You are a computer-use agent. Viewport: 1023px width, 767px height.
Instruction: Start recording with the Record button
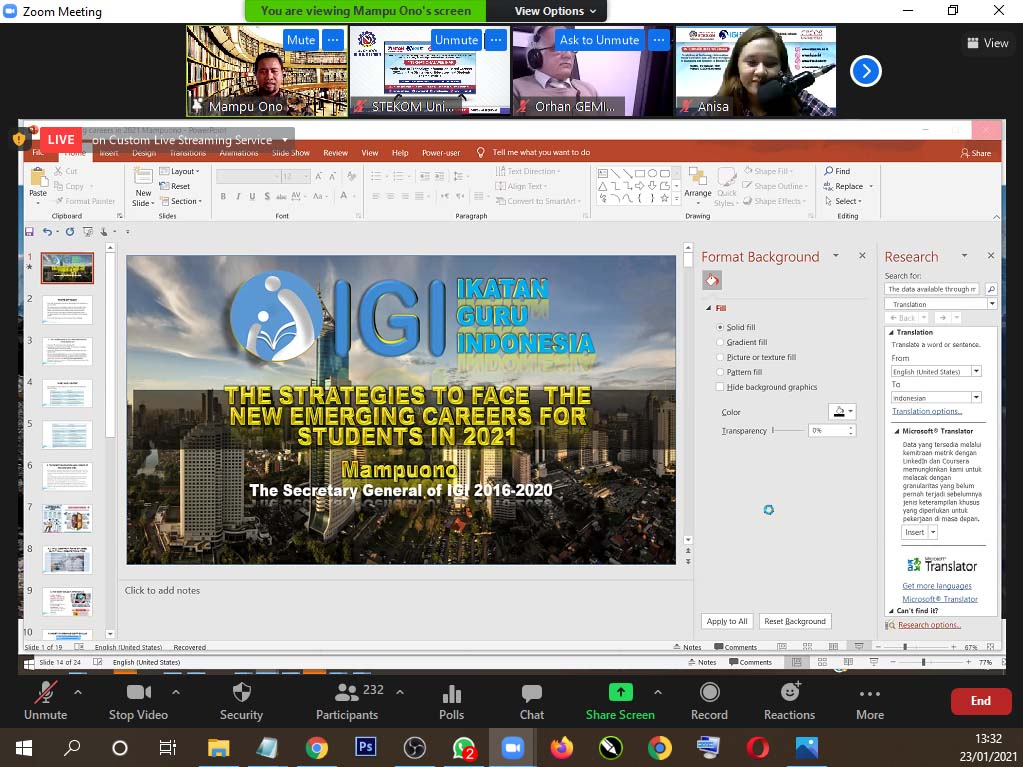(709, 700)
